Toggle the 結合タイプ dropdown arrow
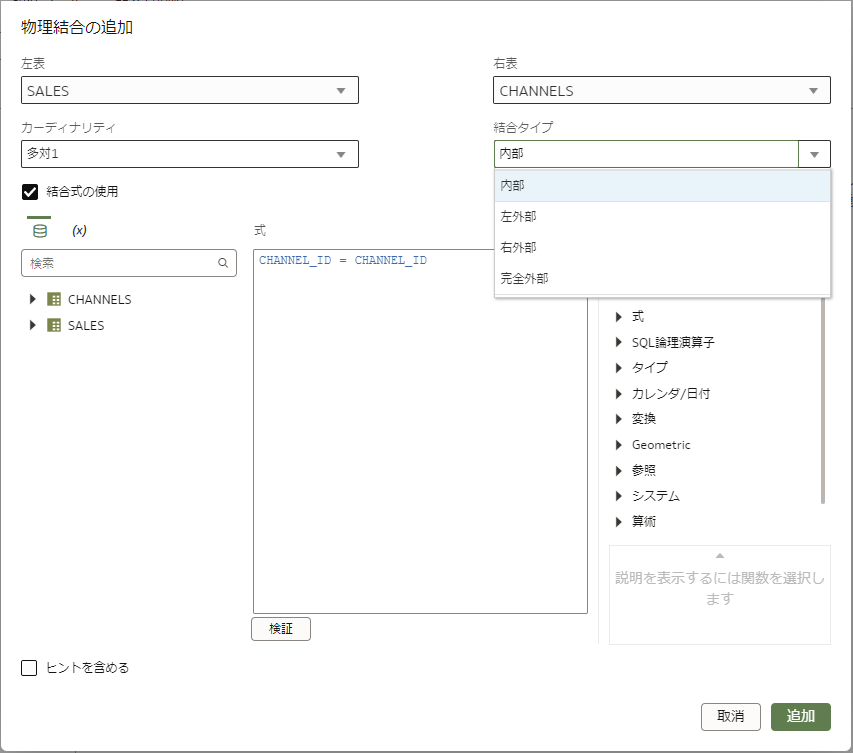The width and height of the screenshot is (853, 753). [814, 155]
